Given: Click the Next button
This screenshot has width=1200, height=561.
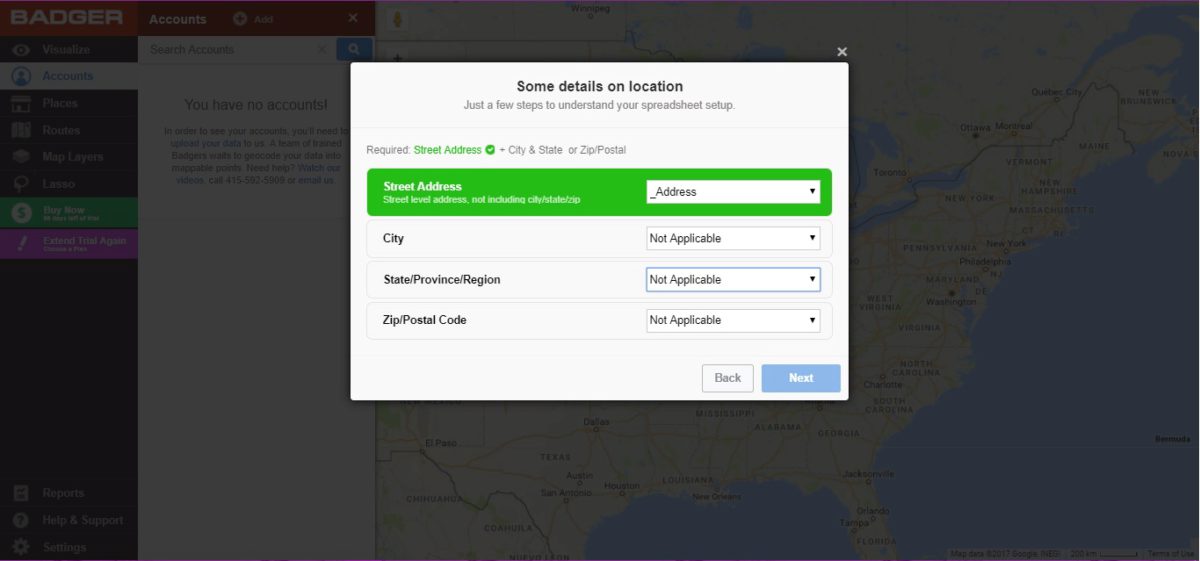Looking at the screenshot, I should coord(801,378).
